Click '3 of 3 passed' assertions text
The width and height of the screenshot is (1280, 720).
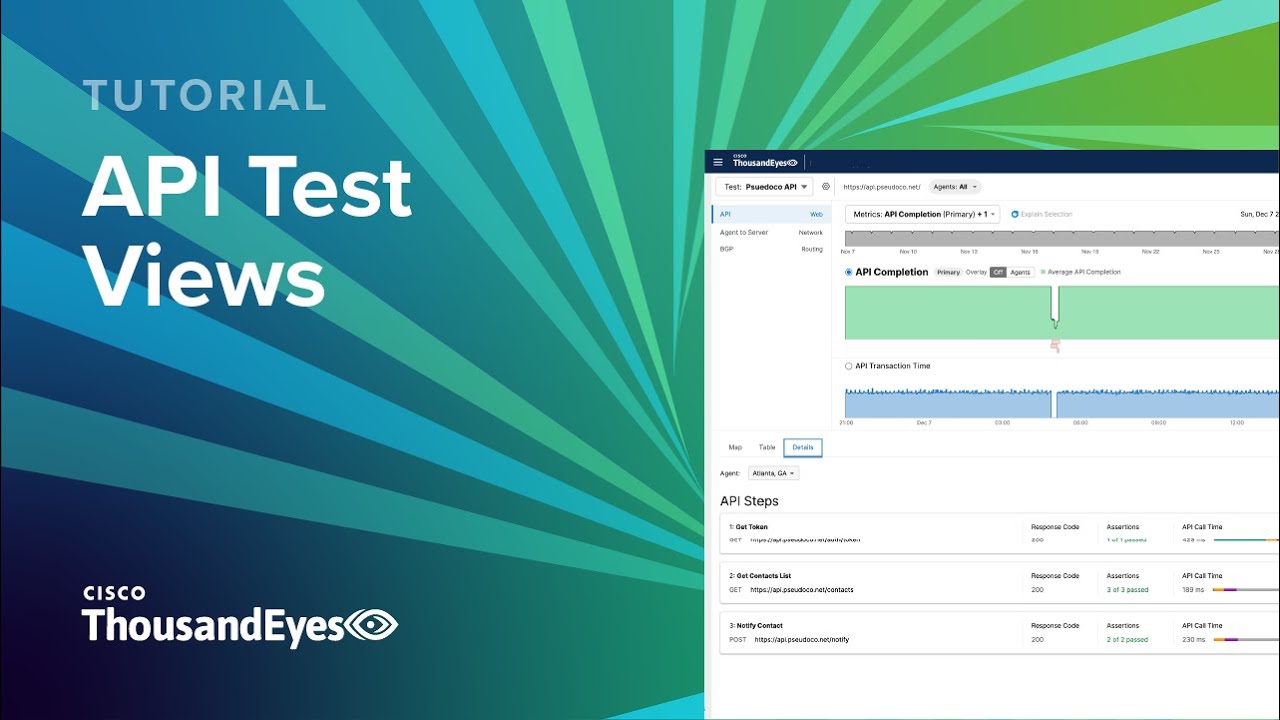tap(1127, 590)
